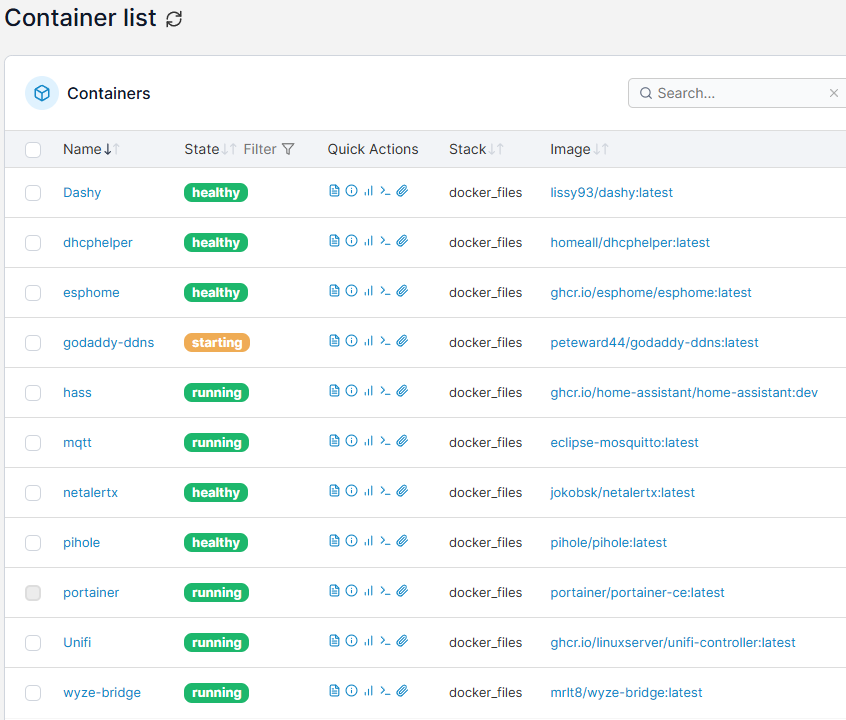
Task: Sort containers by Name column
Action: coord(91,150)
